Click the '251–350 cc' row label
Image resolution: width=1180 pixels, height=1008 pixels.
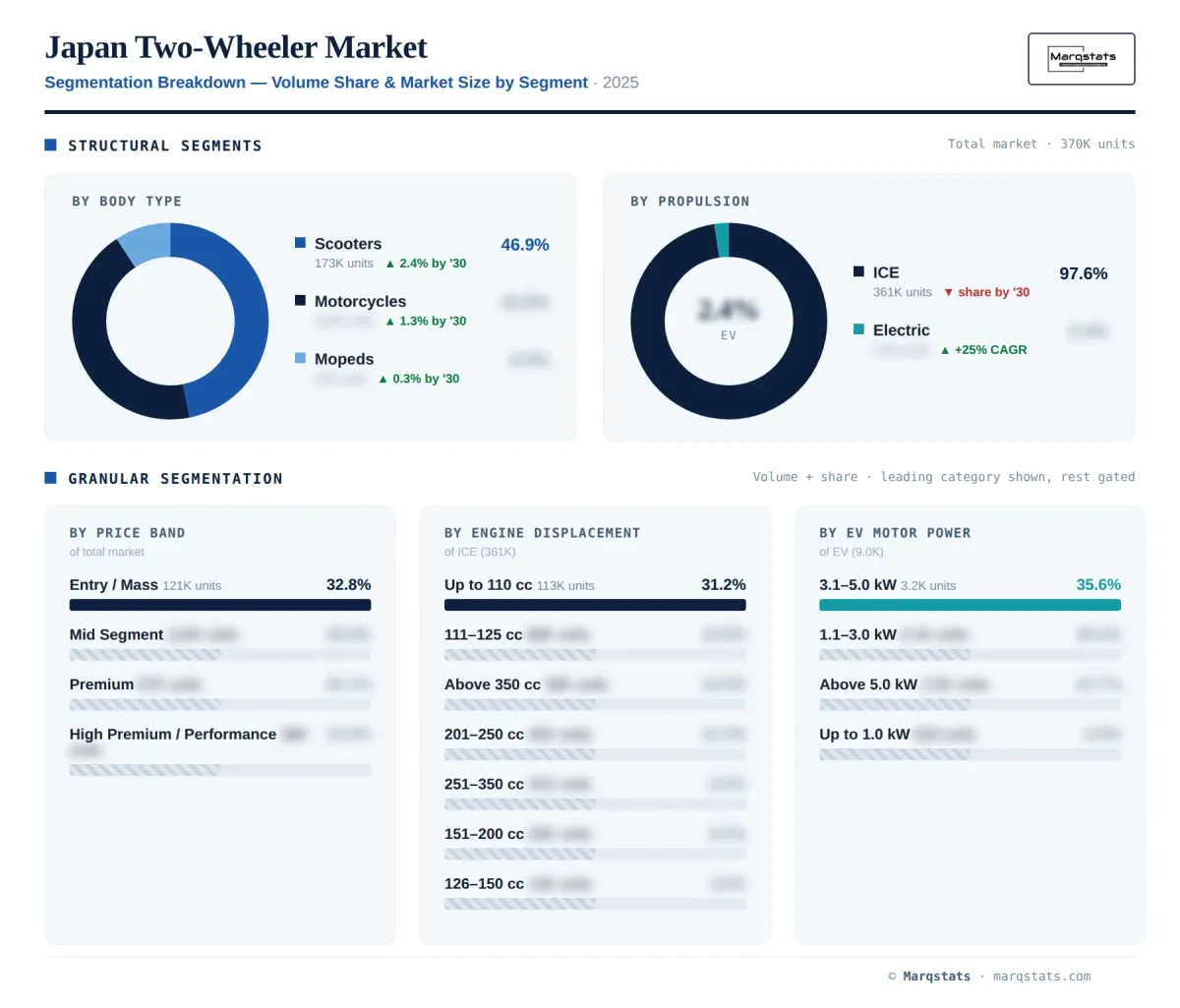[484, 785]
